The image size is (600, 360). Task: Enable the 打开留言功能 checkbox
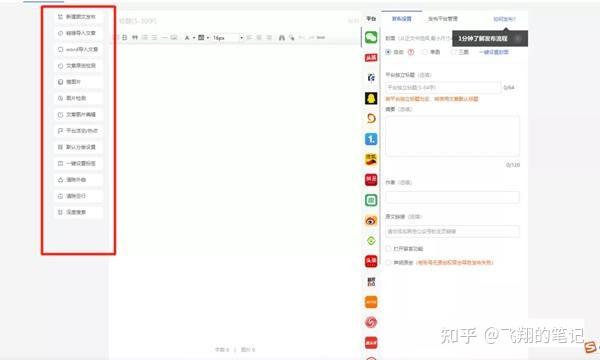[388, 249]
